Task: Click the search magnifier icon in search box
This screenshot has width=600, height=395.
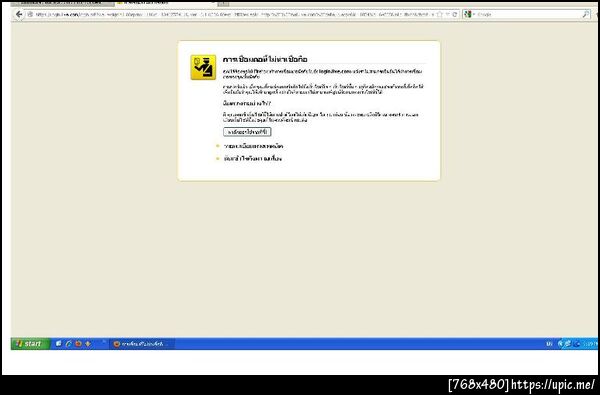Action: (586, 14)
